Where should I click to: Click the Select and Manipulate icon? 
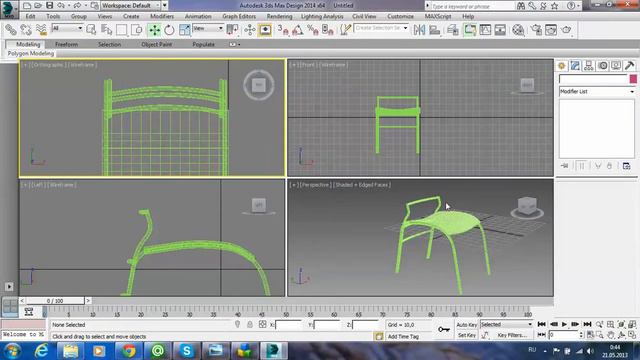[249, 29]
